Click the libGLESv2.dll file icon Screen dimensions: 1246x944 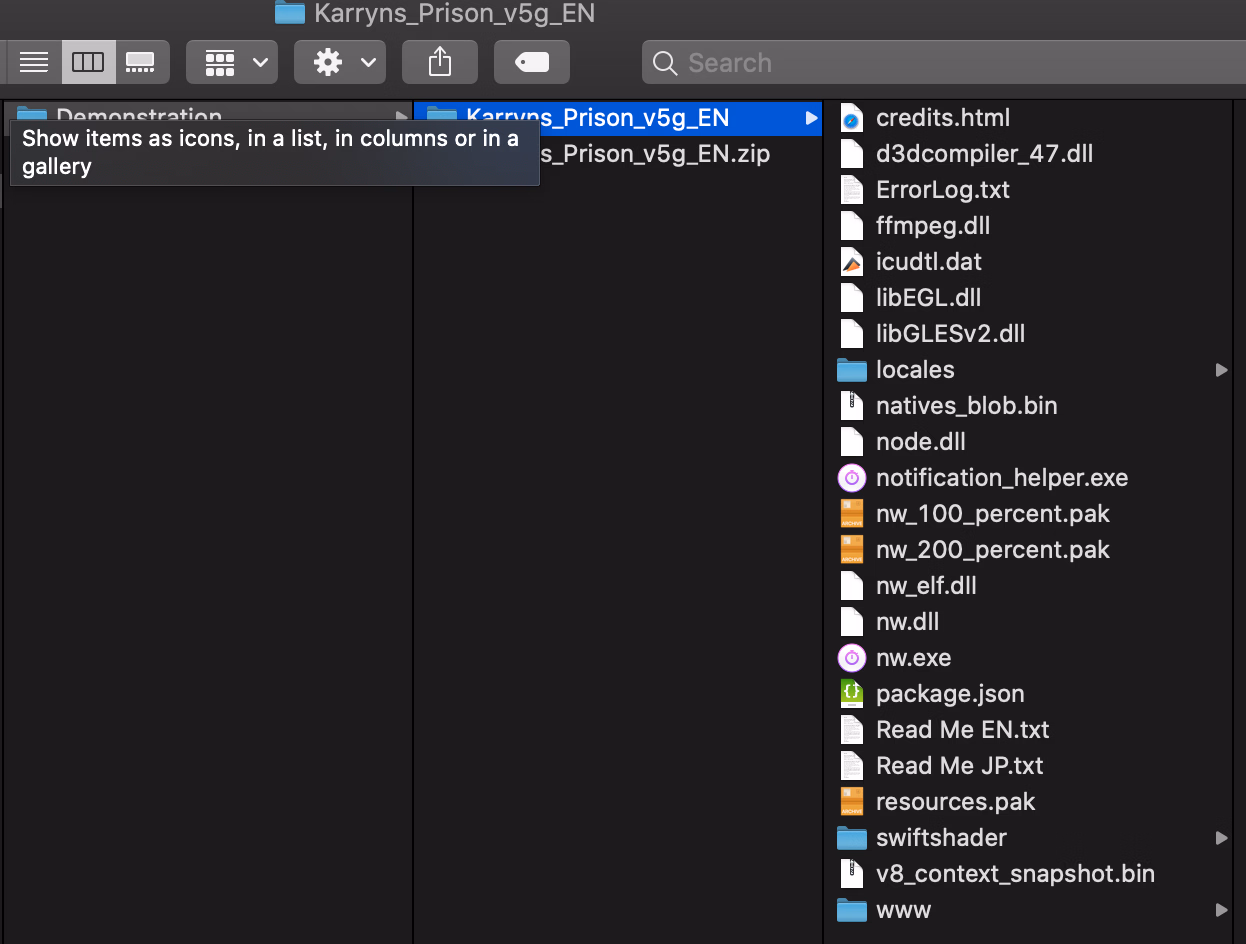852,334
